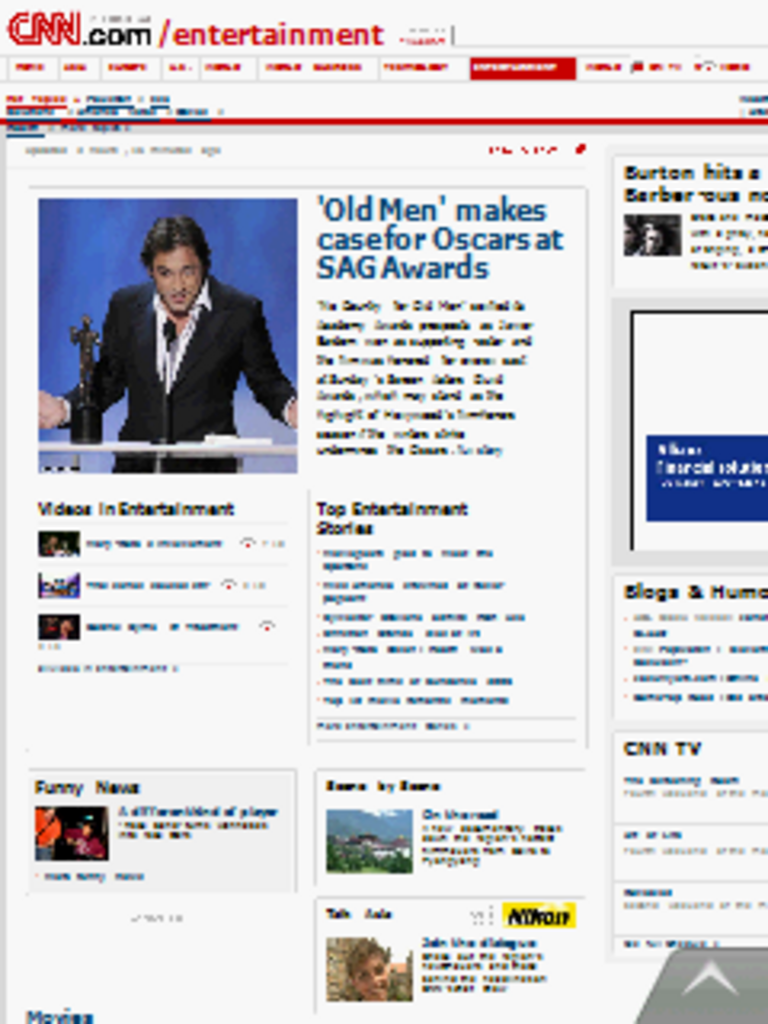Open the Talk Asia woman portrait thumbnail

(370, 969)
